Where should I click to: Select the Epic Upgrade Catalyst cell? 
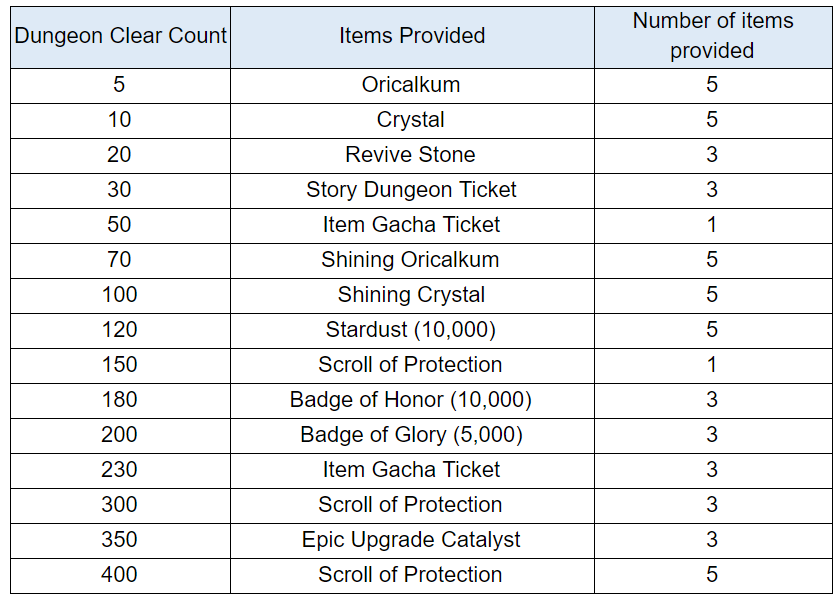[411, 540]
